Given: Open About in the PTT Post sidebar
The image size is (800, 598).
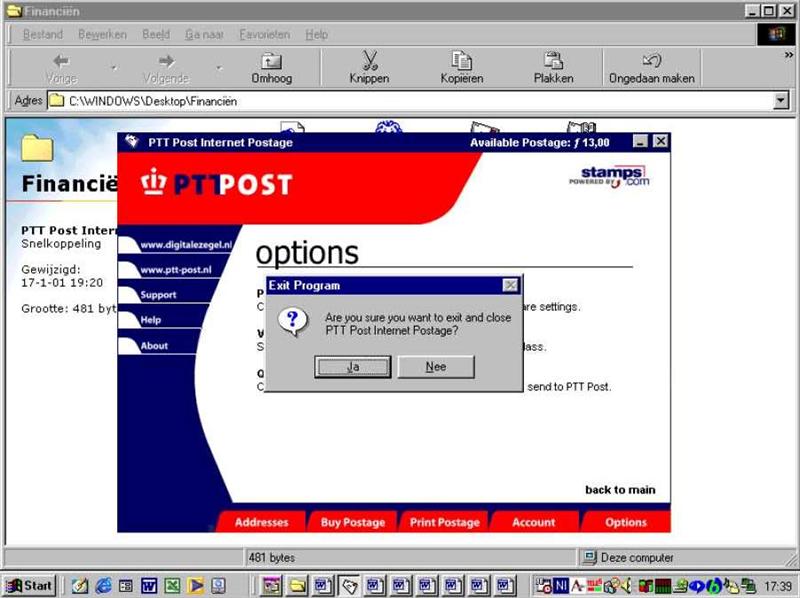Looking at the screenshot, I should [154, 345].
